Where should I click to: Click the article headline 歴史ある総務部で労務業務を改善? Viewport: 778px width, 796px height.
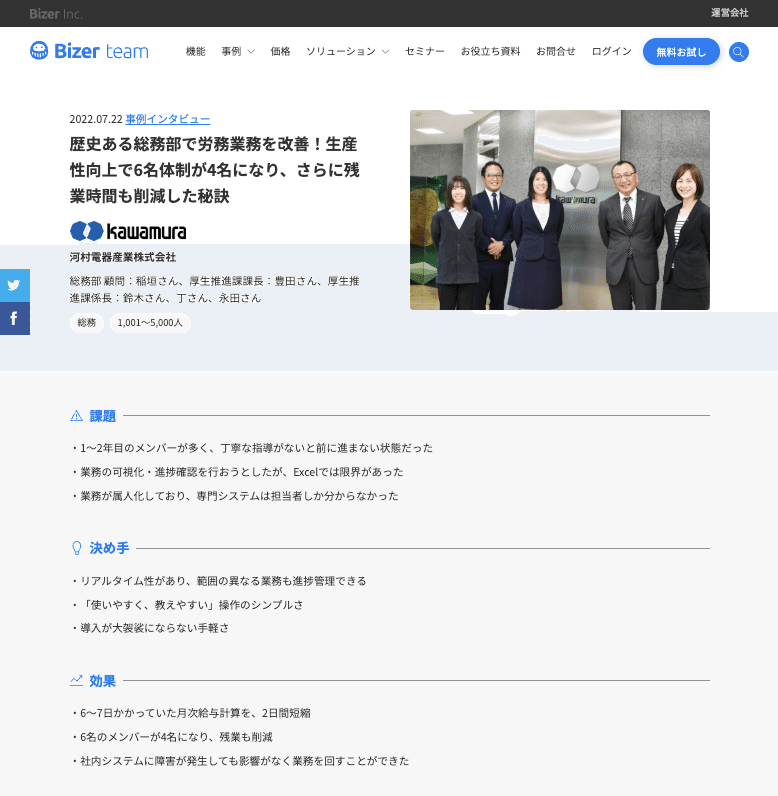[215, 170]
